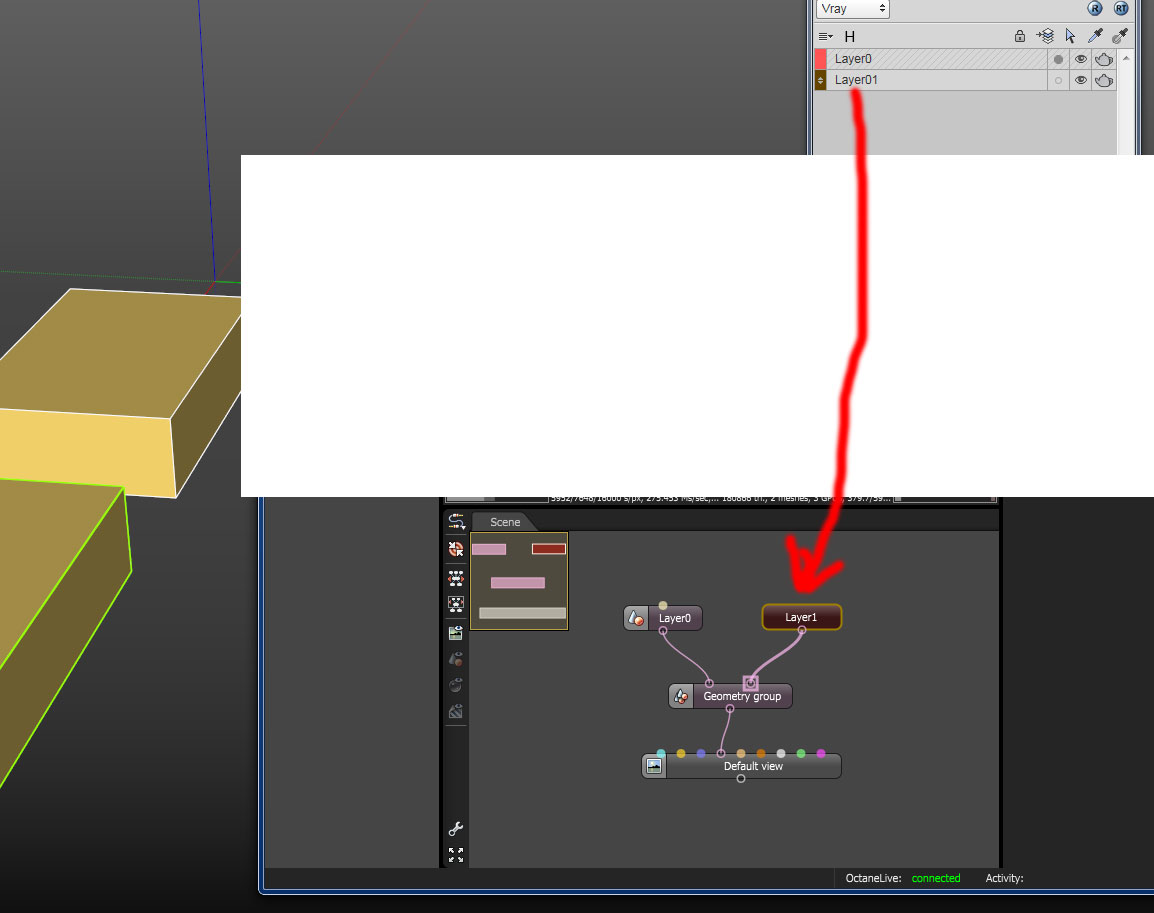Select the Layer0 row in layer list
The image size is (1154, 913).
[936, 59]
